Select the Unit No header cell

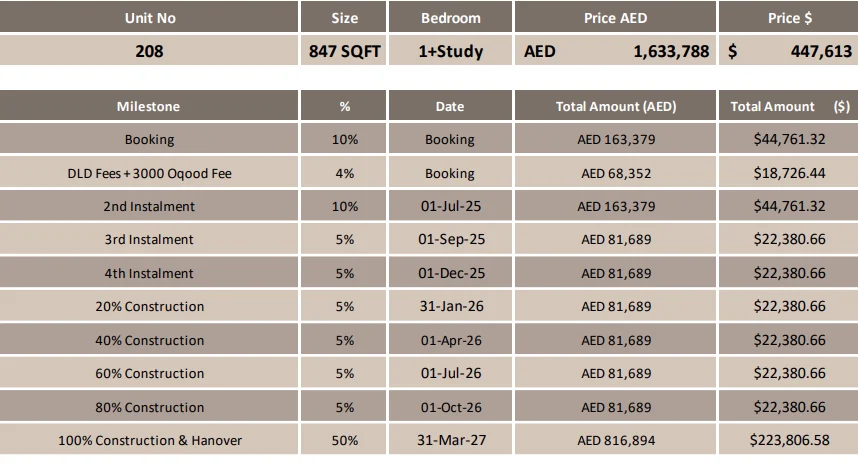(x=149, y=17)
